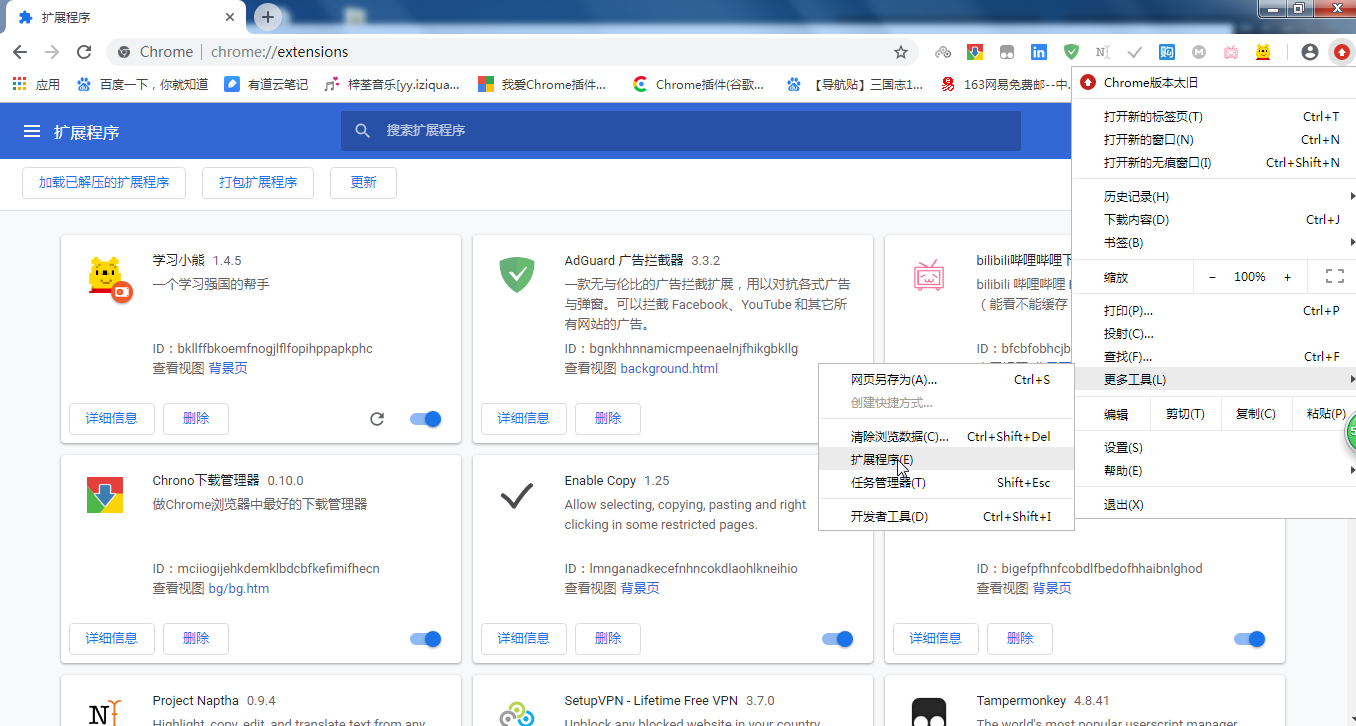
Task: Select 退出(X) from Chrome menu
Action: coord(1213,504)
